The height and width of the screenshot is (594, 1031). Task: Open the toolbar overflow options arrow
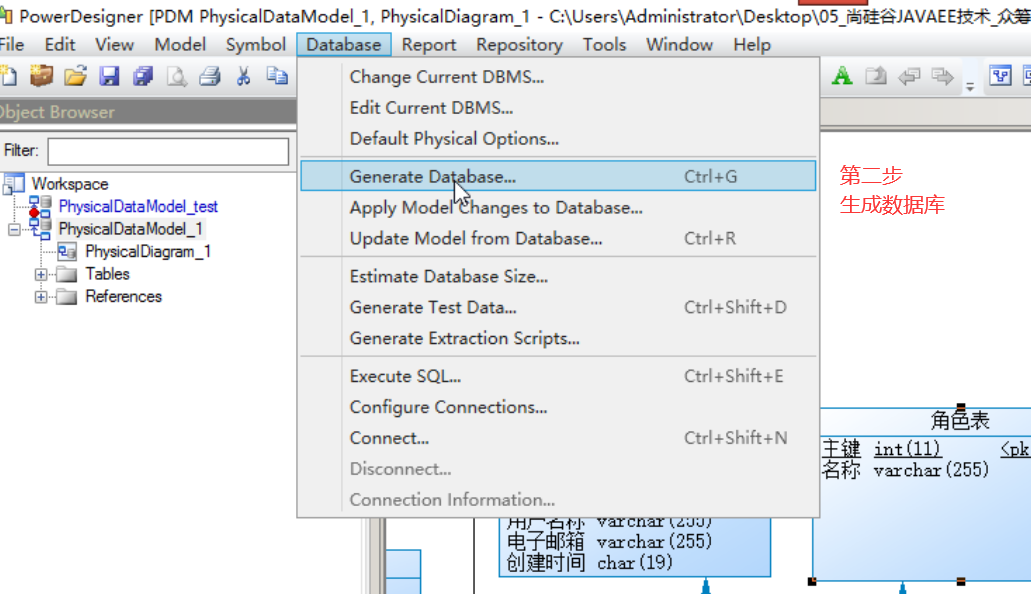pos(970,86)
